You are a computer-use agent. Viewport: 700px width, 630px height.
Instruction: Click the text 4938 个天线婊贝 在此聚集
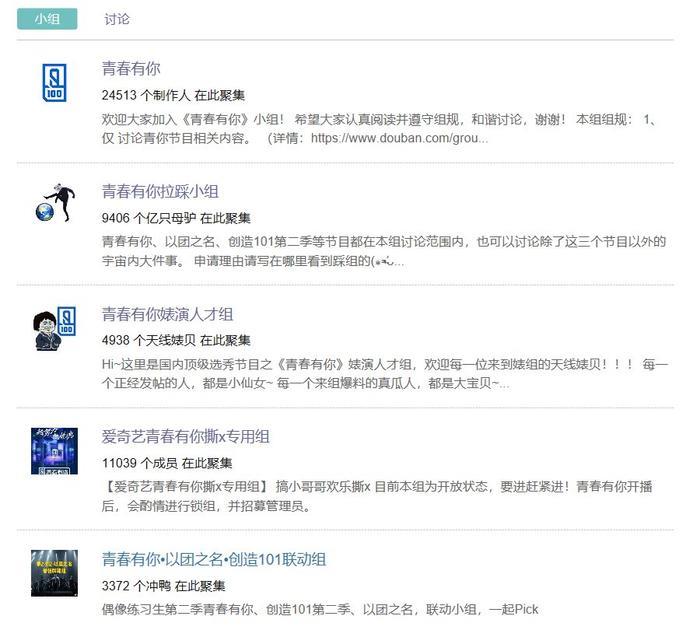pyautogui.click(x=176, y=340)
